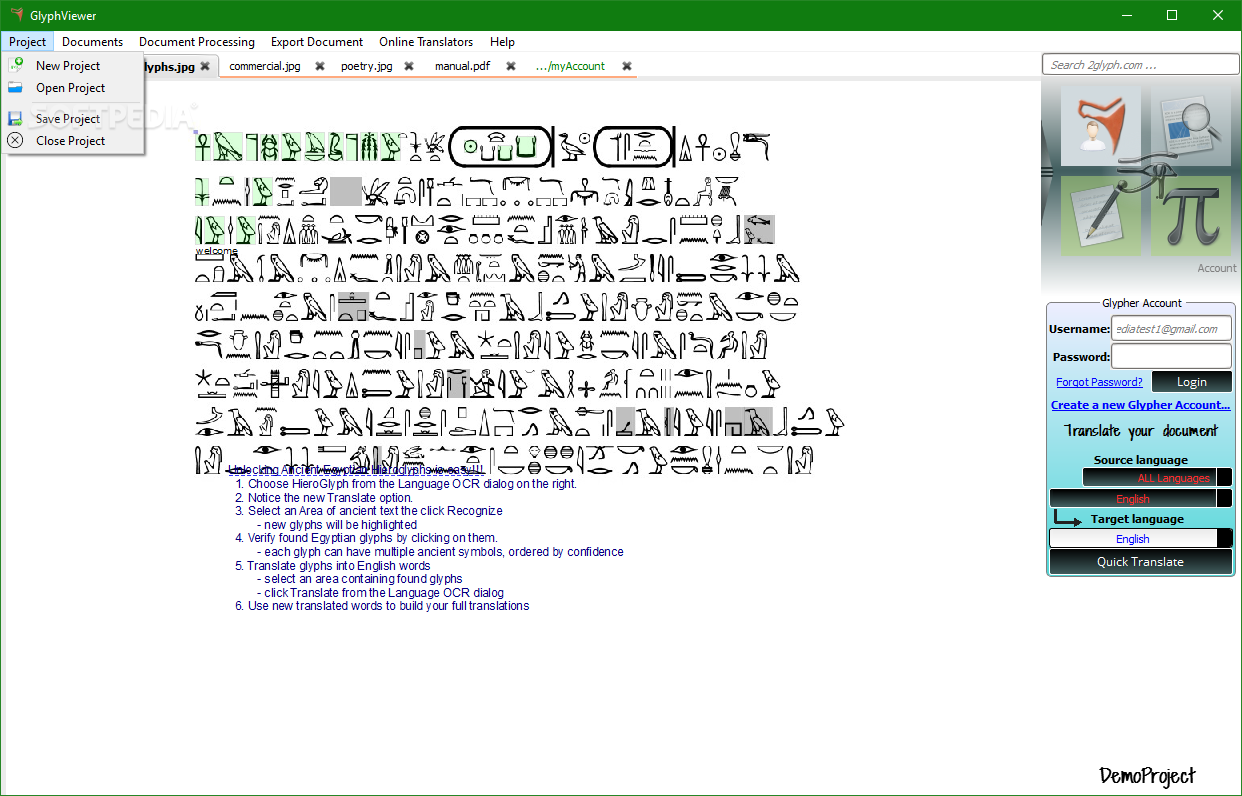Close the manual.pdf tab
The image size is (1242, 796).
pyautogui.click(x=511, y=66)
